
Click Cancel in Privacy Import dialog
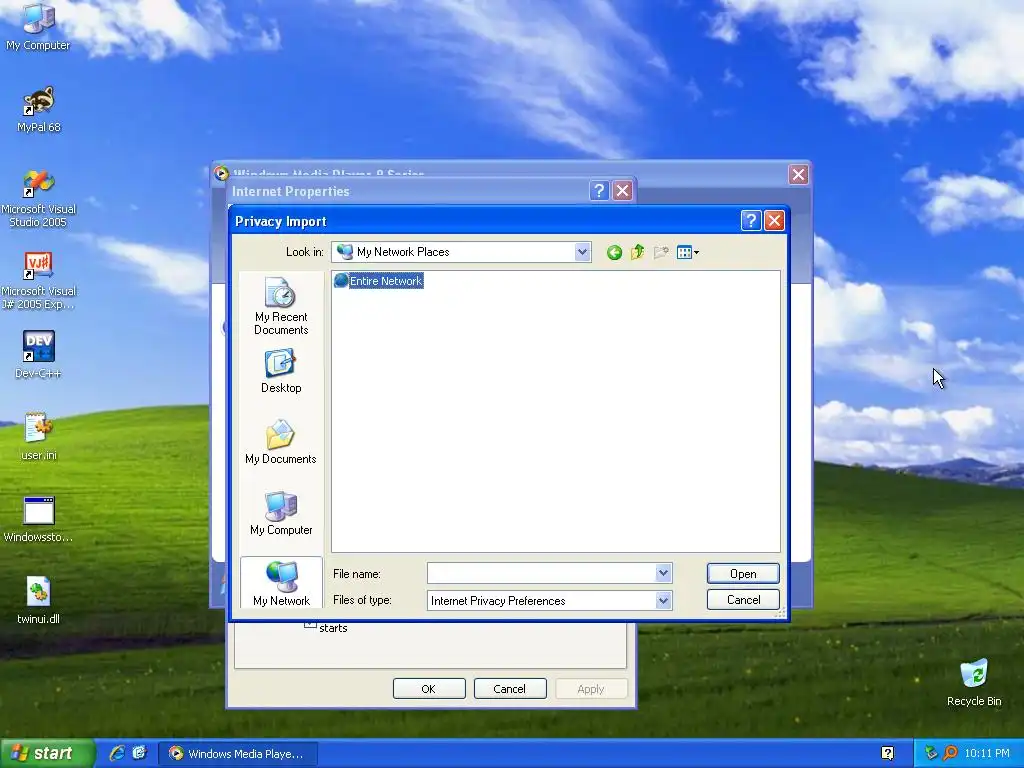(743, 600)
